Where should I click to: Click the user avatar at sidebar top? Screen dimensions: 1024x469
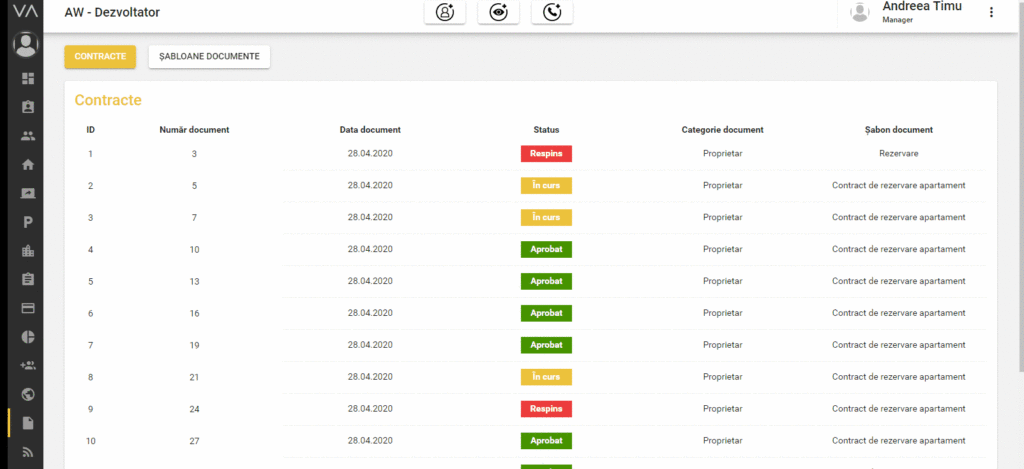[26, 44]
